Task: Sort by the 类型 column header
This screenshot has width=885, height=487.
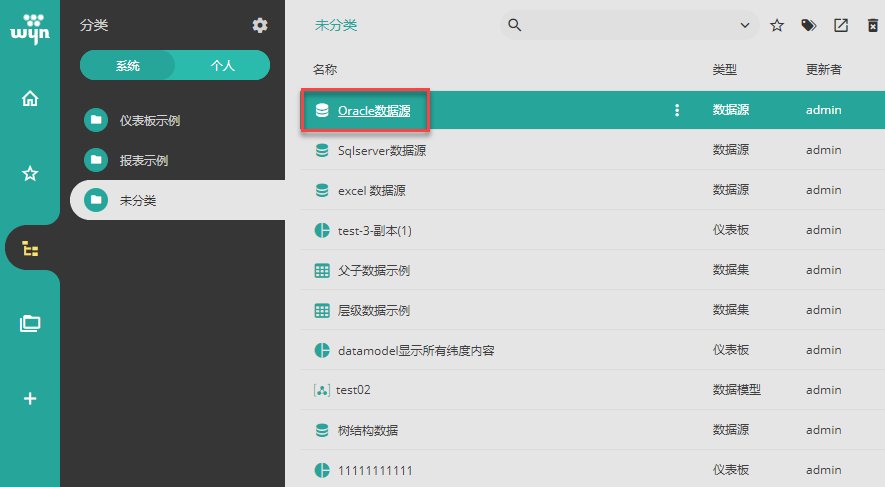Action: point(725,69)
